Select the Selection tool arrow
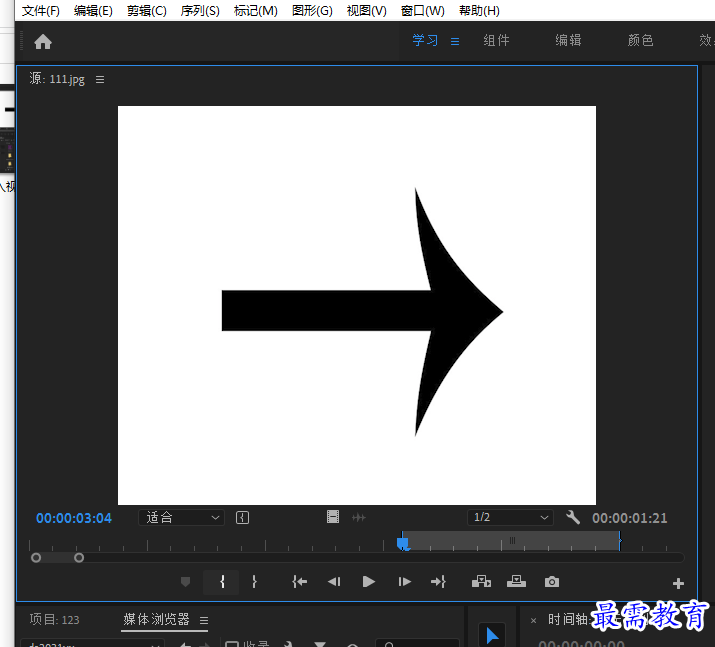The width and height of the screenshot is (715, 647). click(x=492, y=635)
